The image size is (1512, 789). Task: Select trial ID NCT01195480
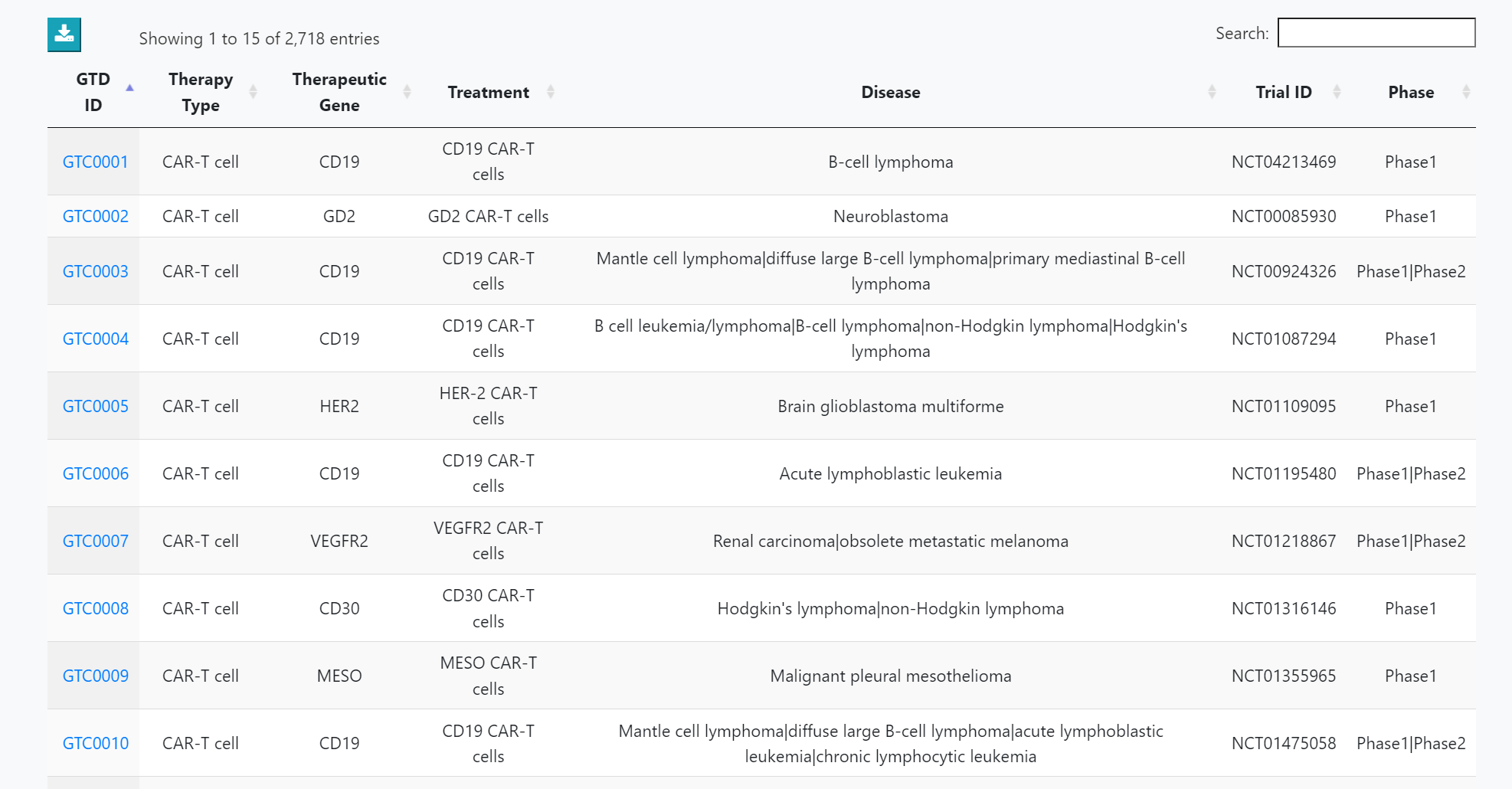coord(1284,473)
